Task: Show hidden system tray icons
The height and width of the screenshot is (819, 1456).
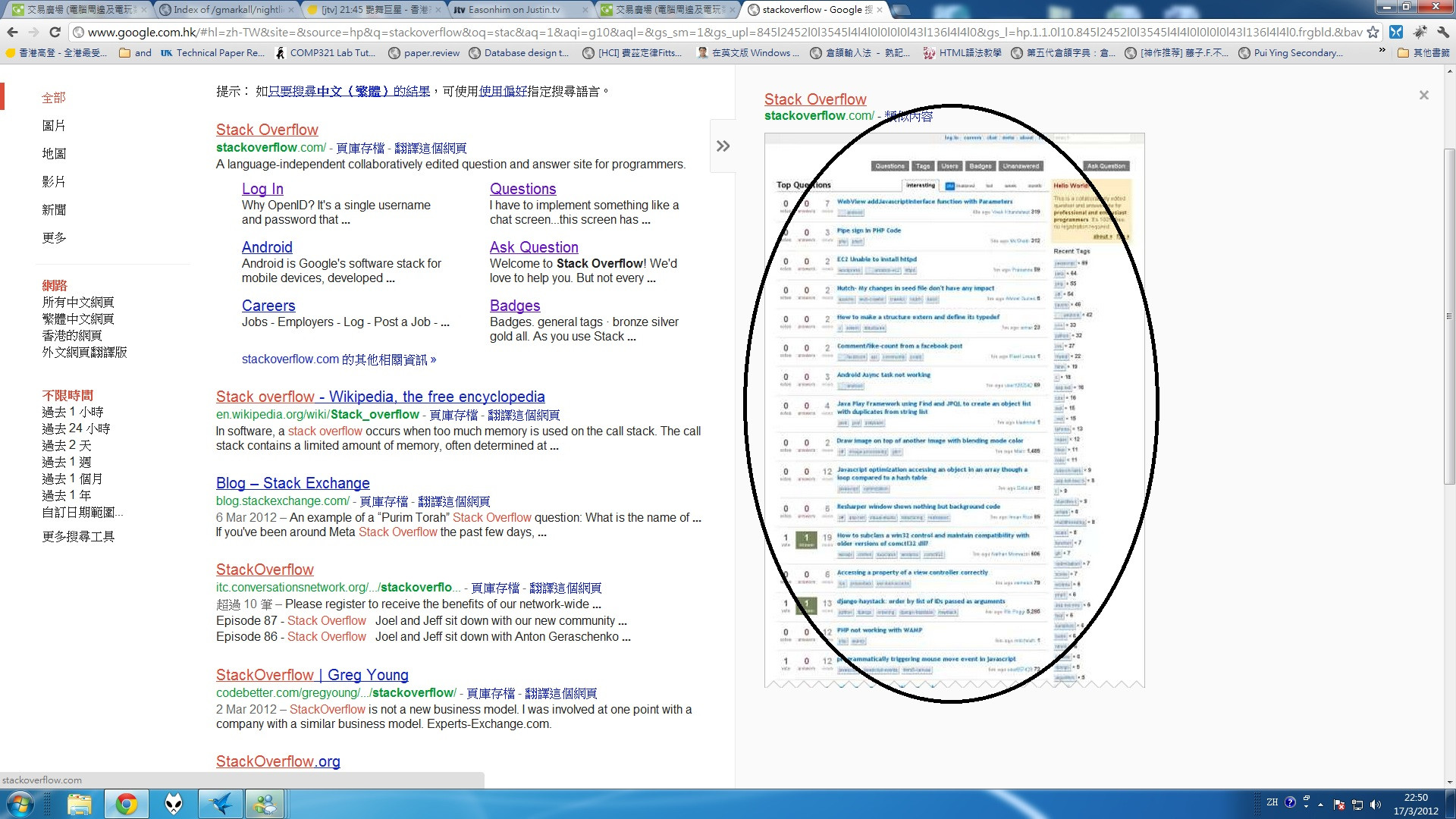Action: click(x=1320, y=805)
